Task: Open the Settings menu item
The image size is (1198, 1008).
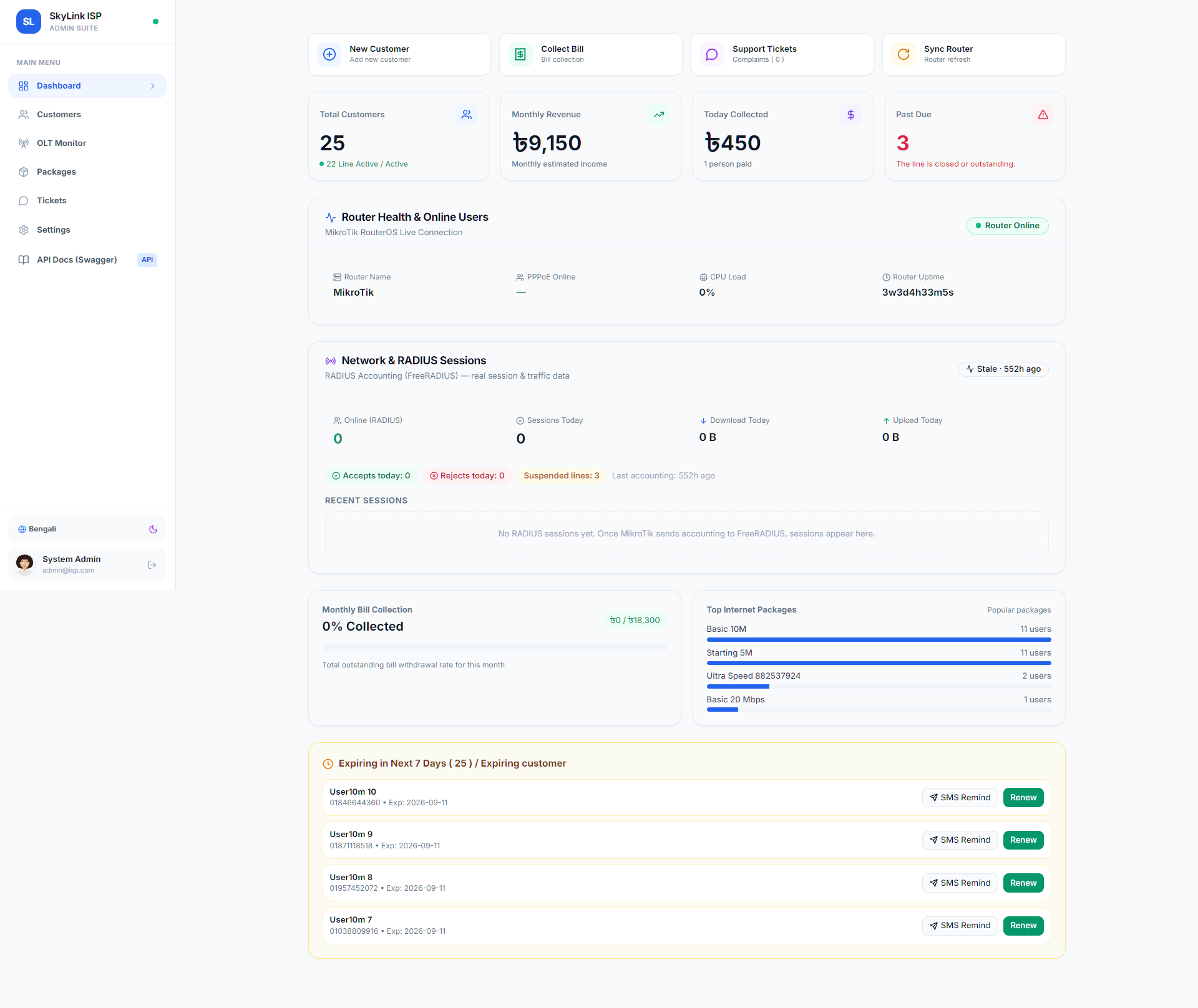Action: pyautogui.click(x=87, y=230)
